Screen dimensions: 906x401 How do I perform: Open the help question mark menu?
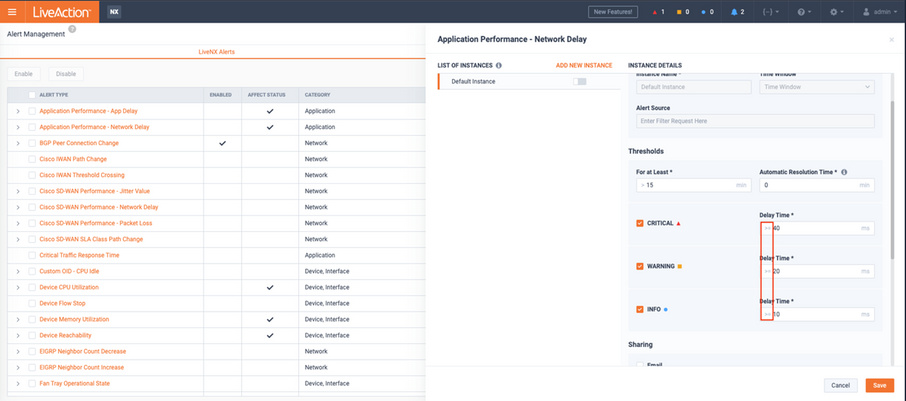(804, 12)
